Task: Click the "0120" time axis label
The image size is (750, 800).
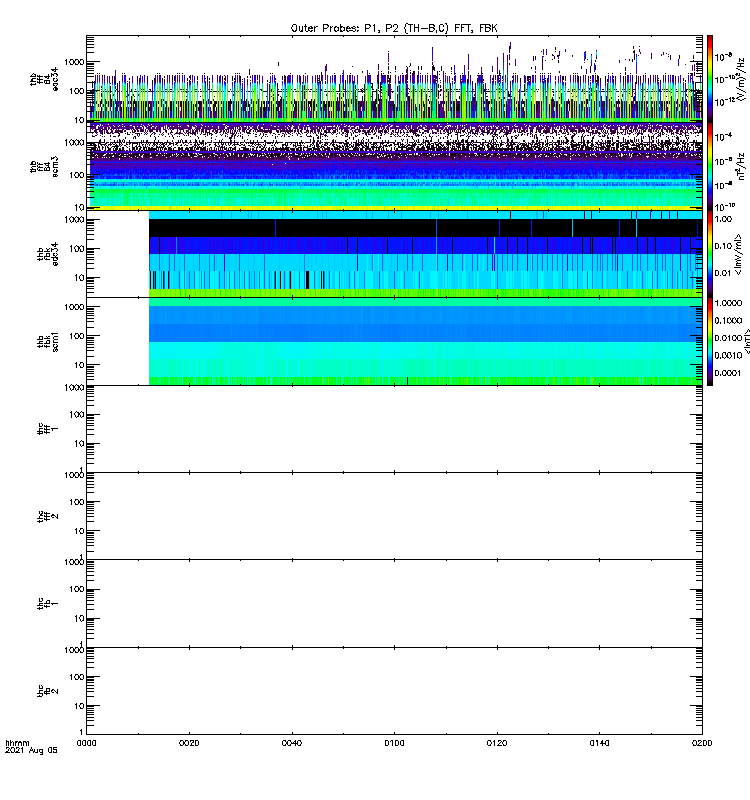Action: click(x=496, y=743)
